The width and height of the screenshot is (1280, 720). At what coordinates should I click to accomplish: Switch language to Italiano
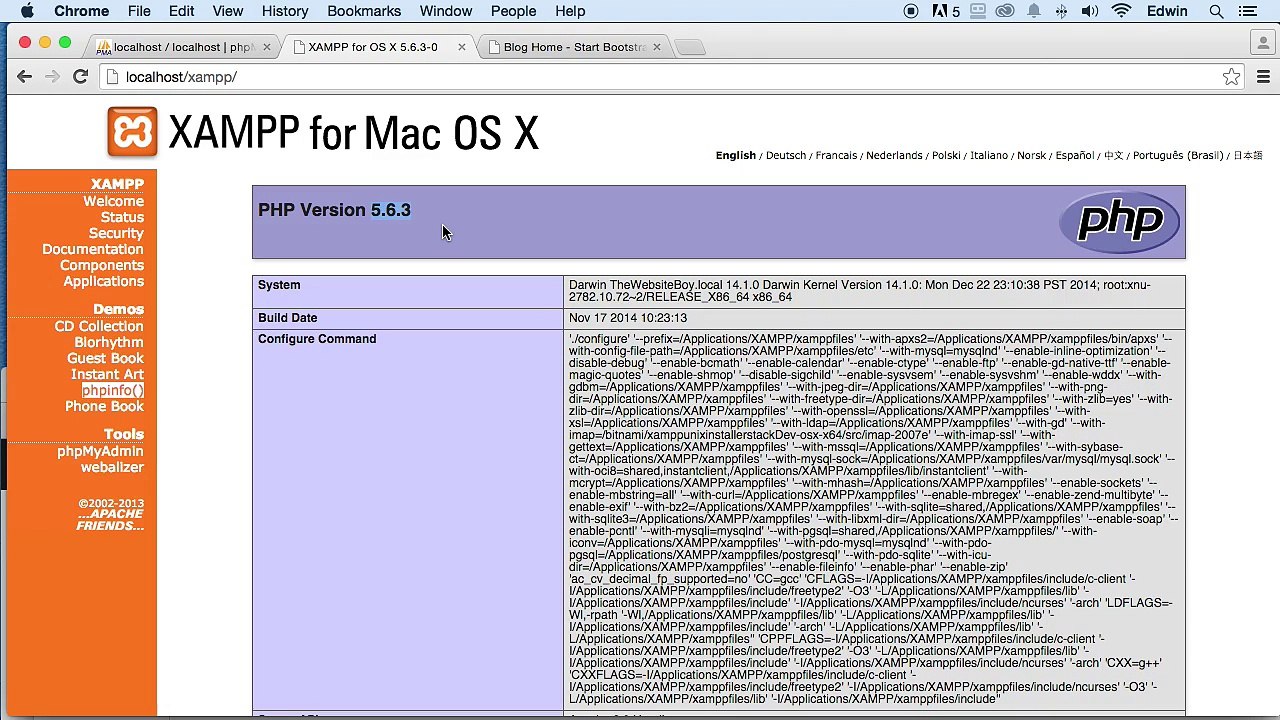[989, 155]
